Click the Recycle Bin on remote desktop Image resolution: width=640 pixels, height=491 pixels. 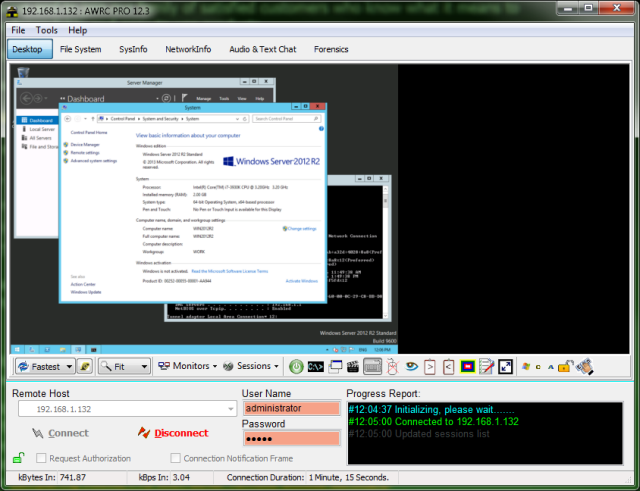[23, 72]
